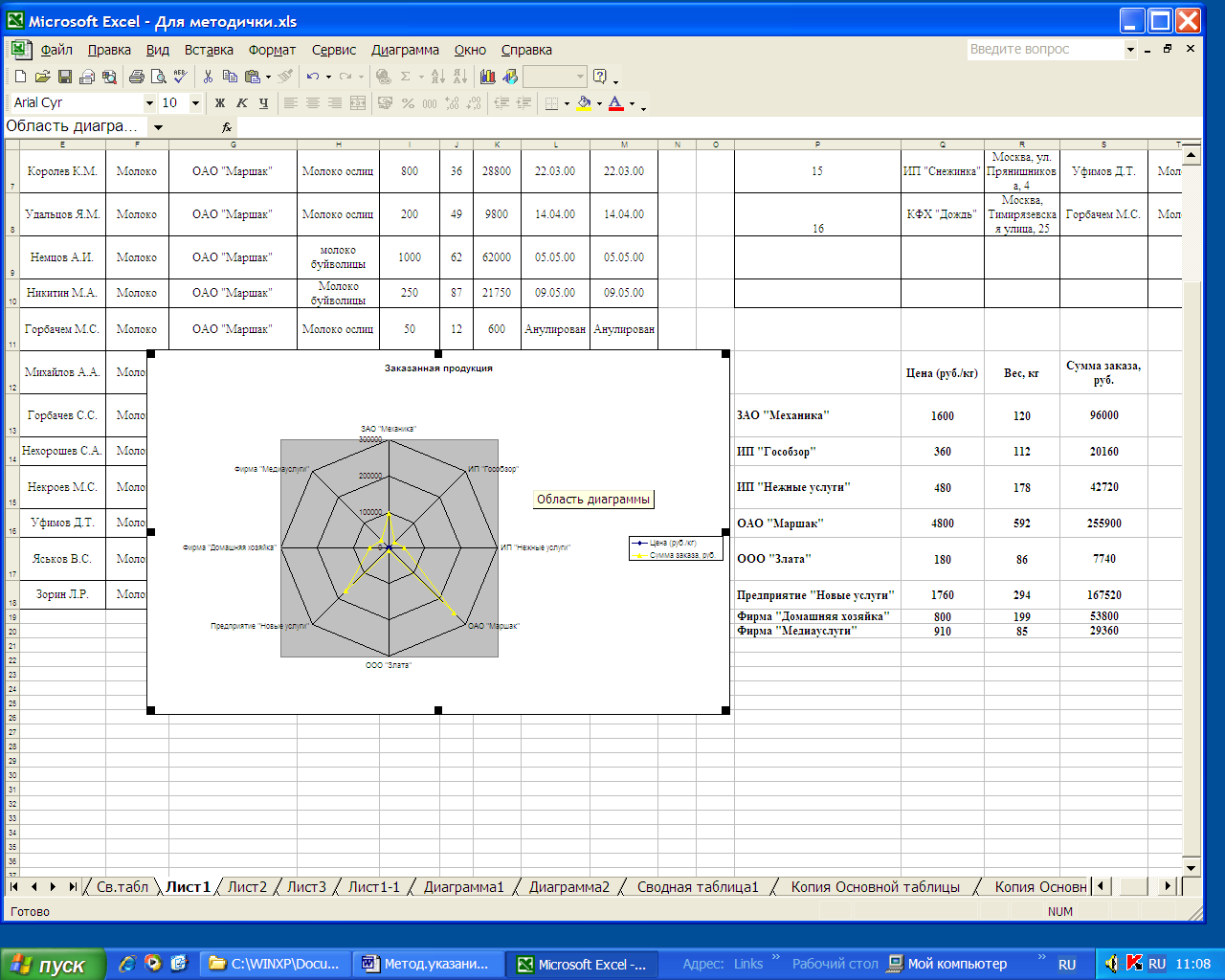Click the Paste clipboard icon

[x=253, y=77]
